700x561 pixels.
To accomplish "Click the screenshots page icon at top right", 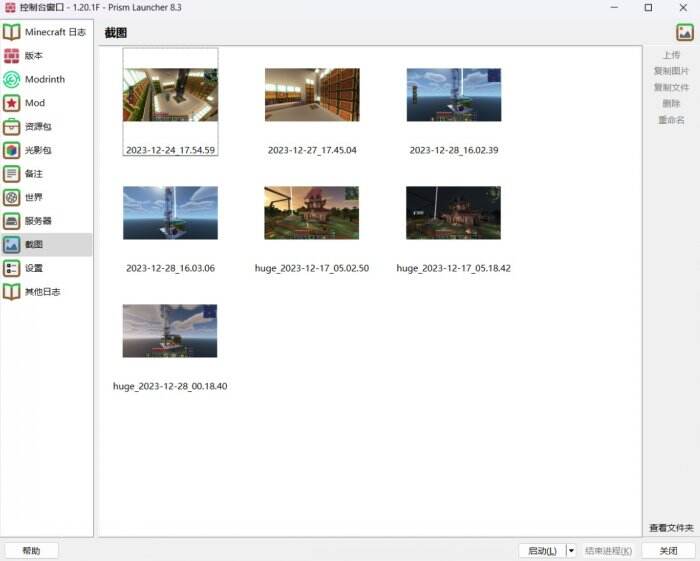I will (x=685, y=32).
